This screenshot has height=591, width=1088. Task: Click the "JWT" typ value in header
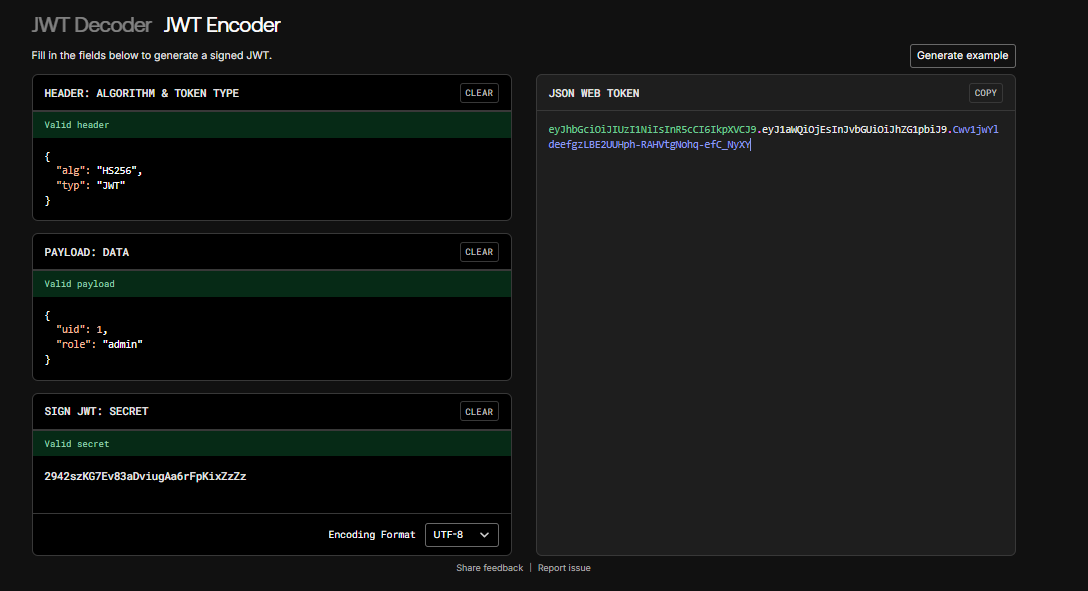click(109, 186)
